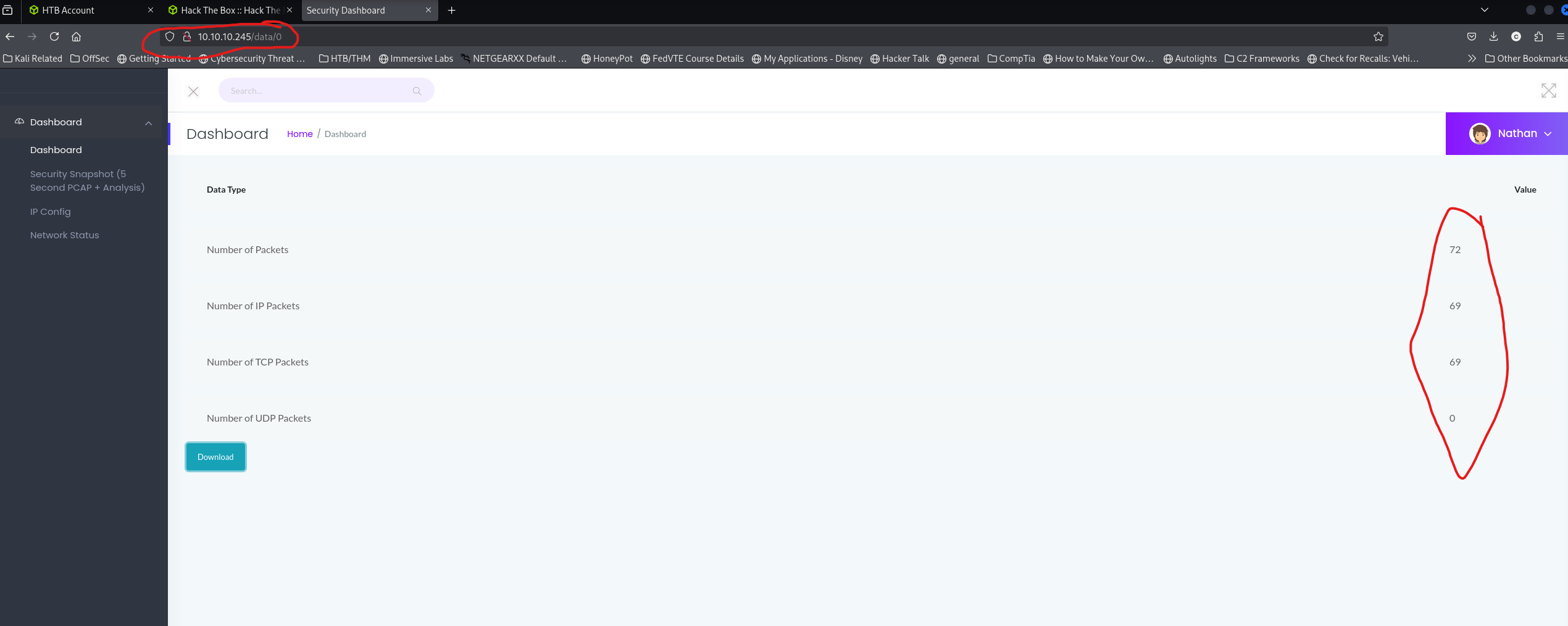Open the FedVTE Course Details bookmark
The width and height of the screenshot is (1568, 626).
[692, 59]
